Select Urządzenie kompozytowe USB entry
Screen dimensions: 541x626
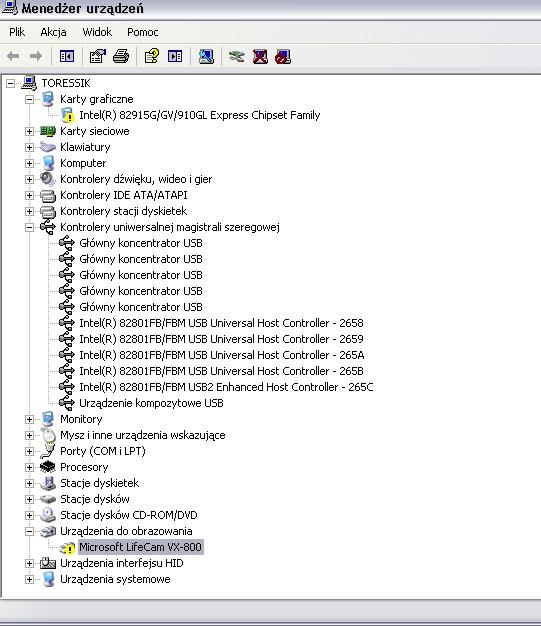click(x=151, y=403)
